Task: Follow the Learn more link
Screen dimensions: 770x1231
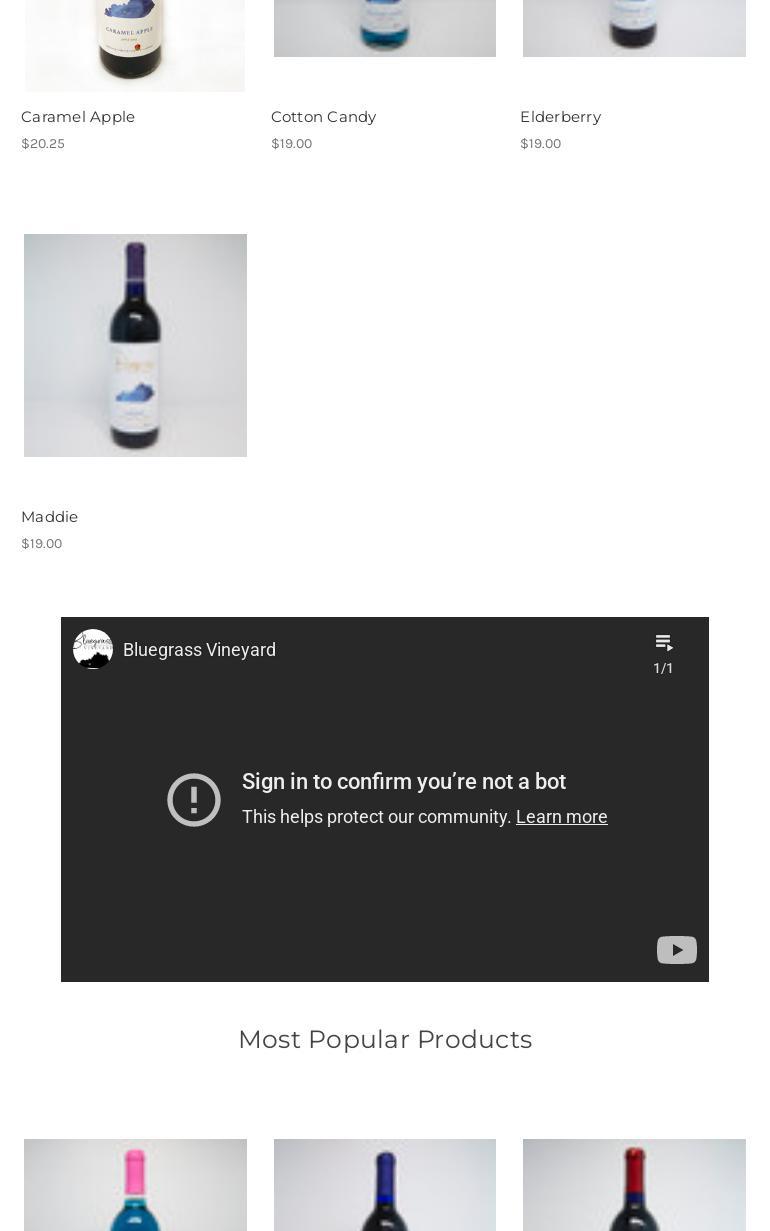Action: coord(562,817)
